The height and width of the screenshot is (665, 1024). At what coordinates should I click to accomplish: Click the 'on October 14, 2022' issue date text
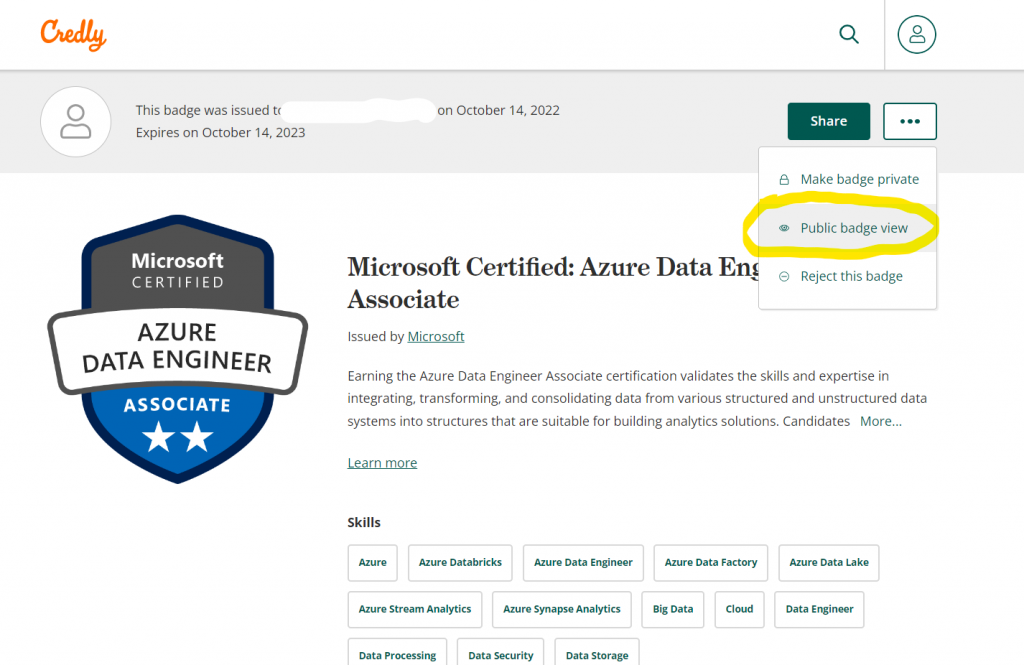[498, 110]
